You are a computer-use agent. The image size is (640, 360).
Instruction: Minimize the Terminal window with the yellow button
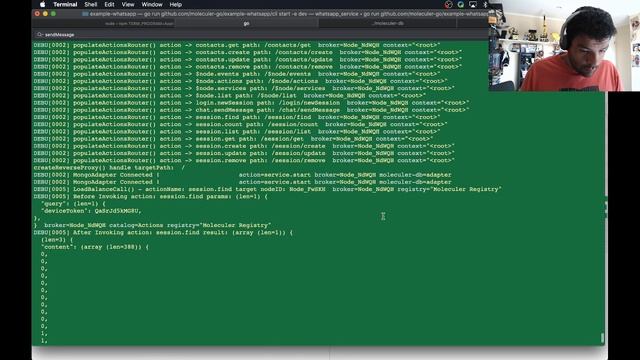[45, 14]
